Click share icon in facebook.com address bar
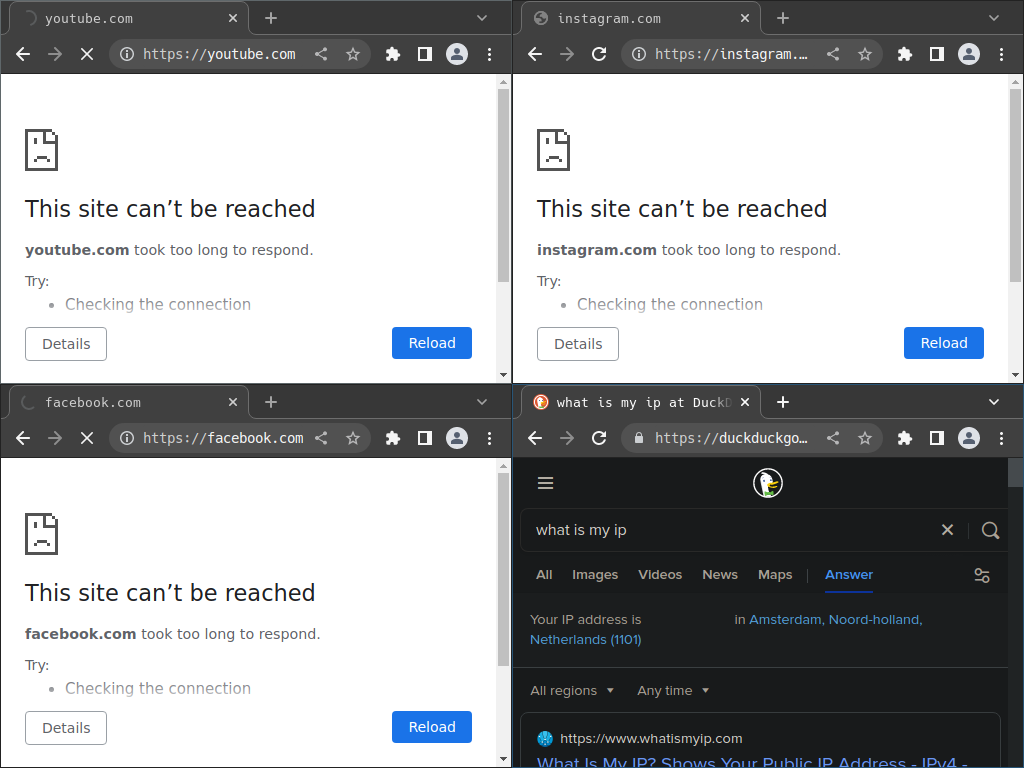Screen dimensions: 1024x768 (321, 438)
